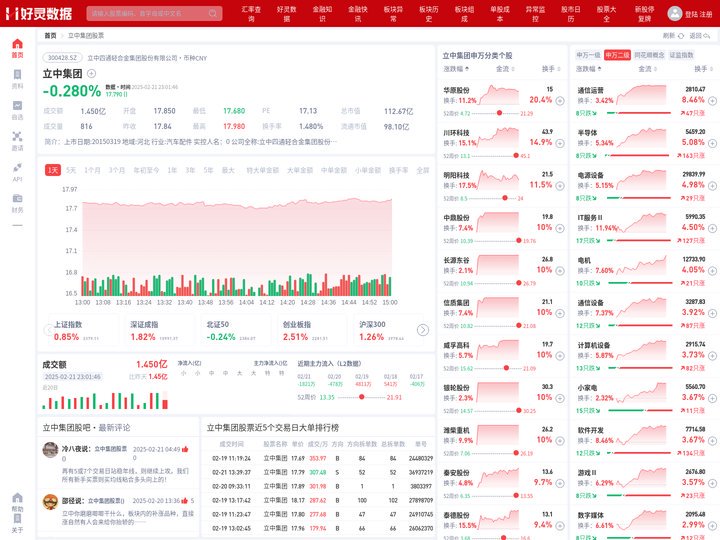Add 华原股份 with its plus icon

[560, 101]
